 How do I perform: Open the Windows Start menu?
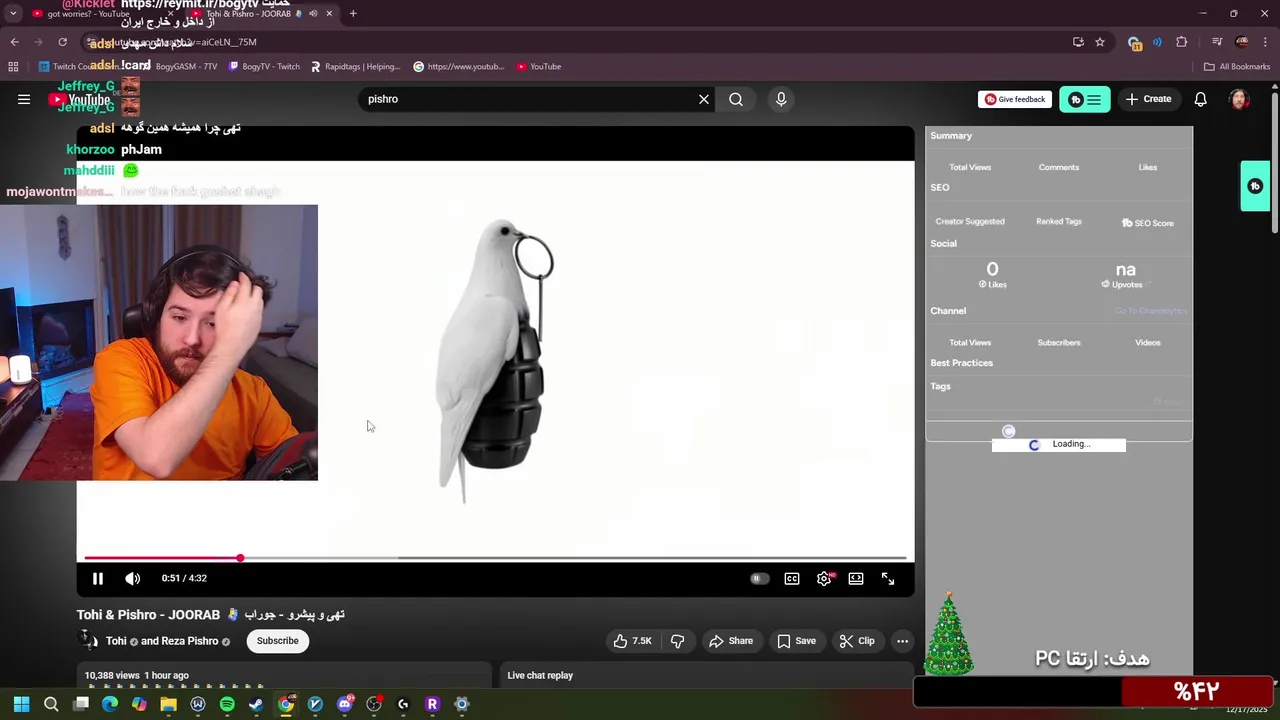pyautogui.click(x=21, y=704)
